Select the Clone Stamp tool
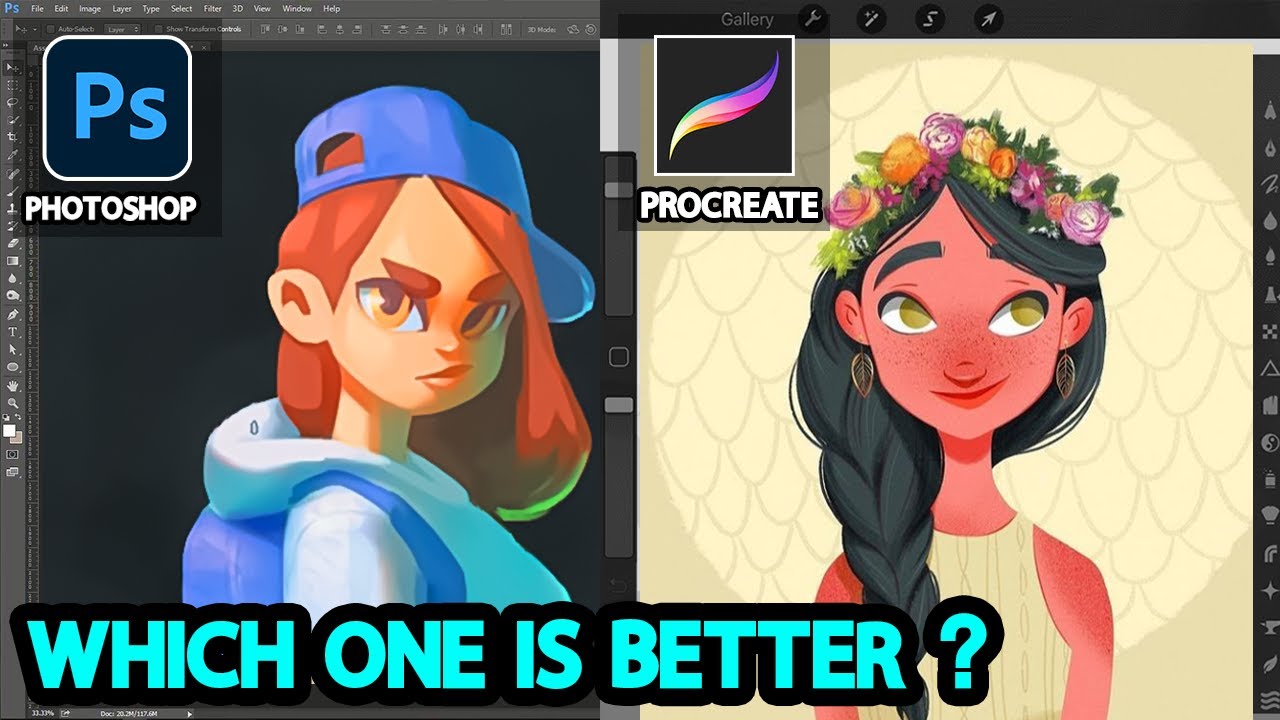 (13, 208)
